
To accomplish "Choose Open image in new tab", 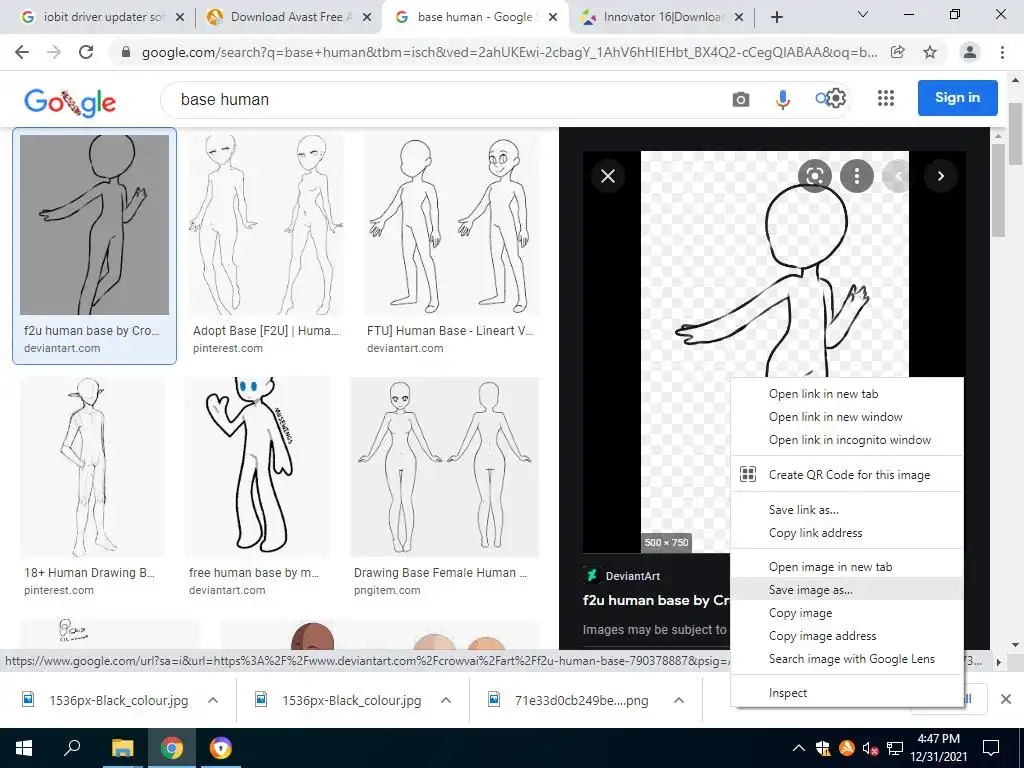I will tap(847, 567).
